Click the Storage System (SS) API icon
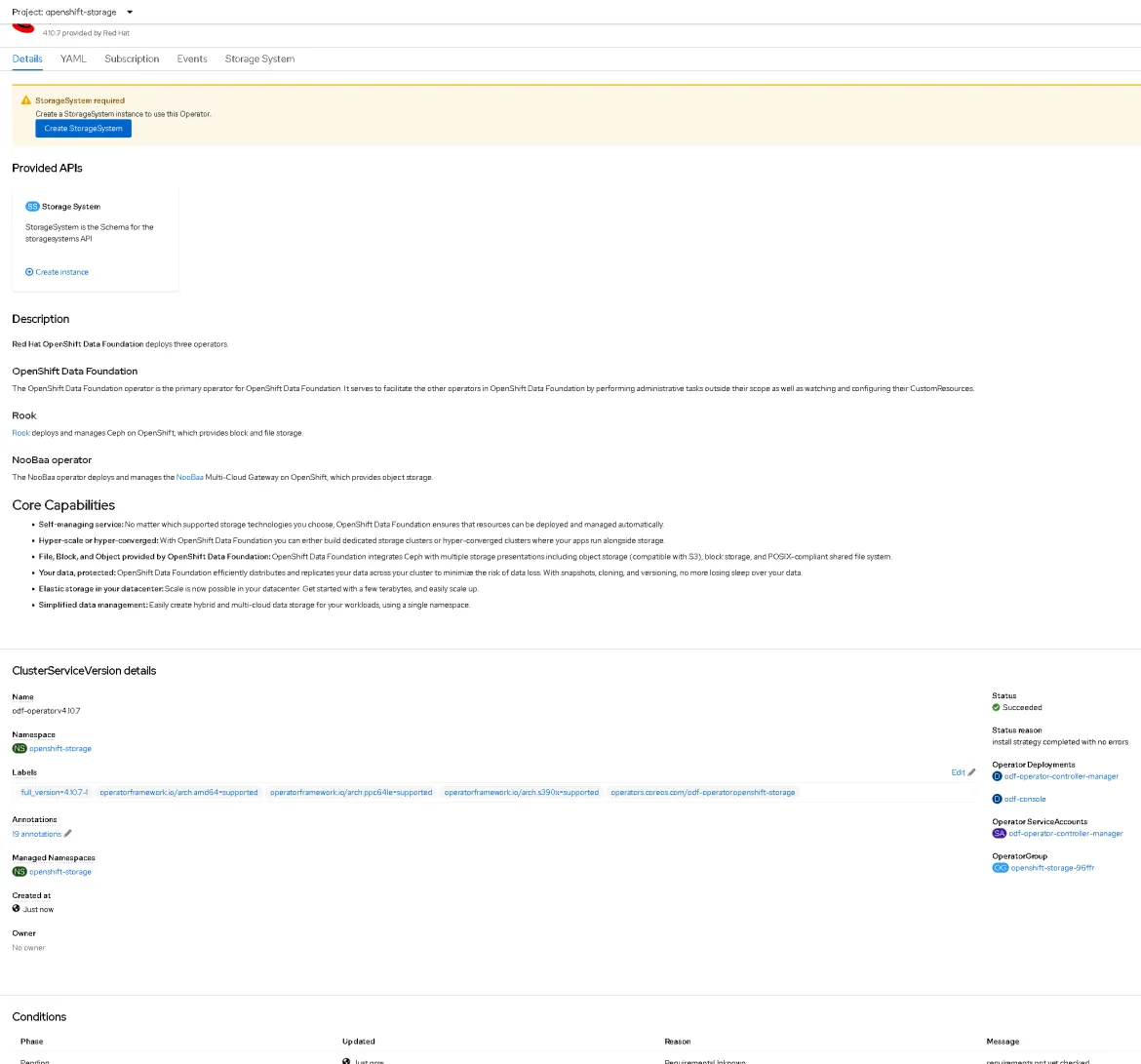The width and height of the screenshot is (1141, 1064). click(x=31, y=206)
